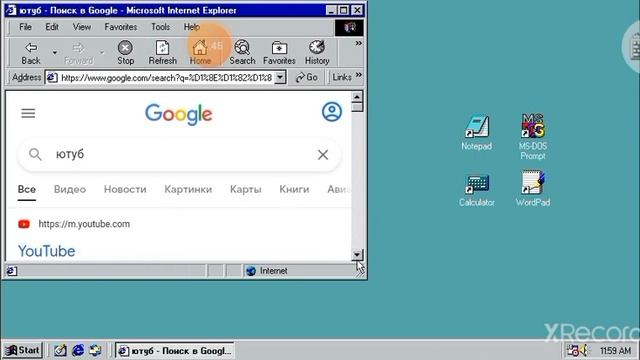Open the https://m.youtube.com result URL

84,224
